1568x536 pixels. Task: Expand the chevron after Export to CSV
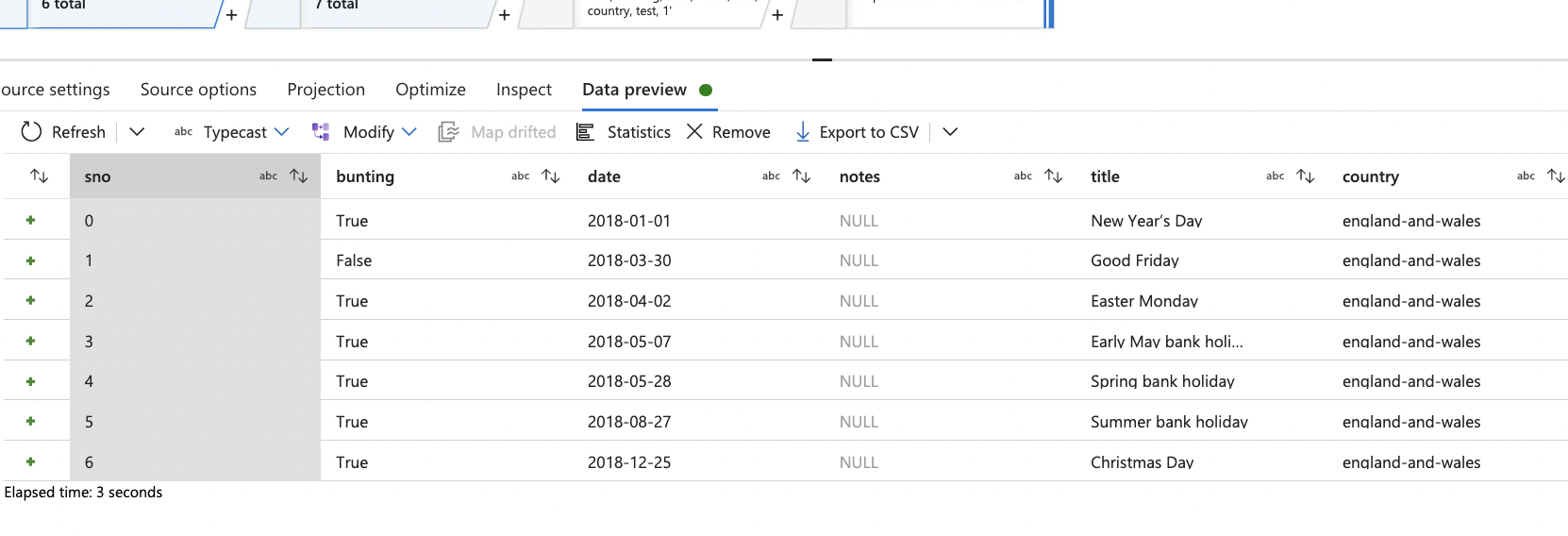950,132
